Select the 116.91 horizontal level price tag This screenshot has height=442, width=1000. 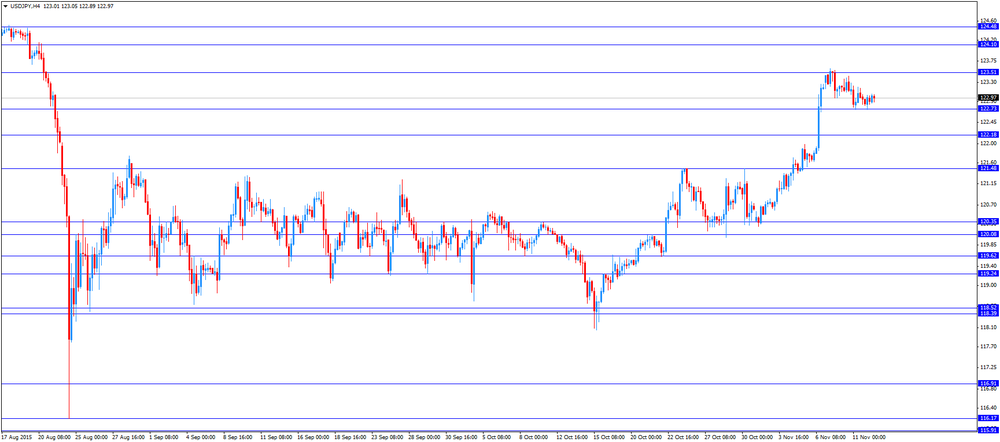pos(989,384)
